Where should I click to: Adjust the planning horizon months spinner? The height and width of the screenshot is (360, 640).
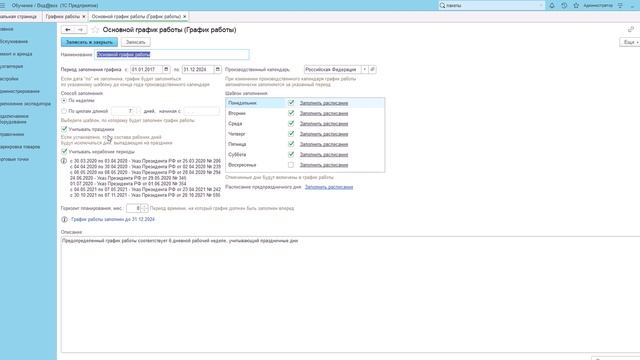[x=144, y=208]
